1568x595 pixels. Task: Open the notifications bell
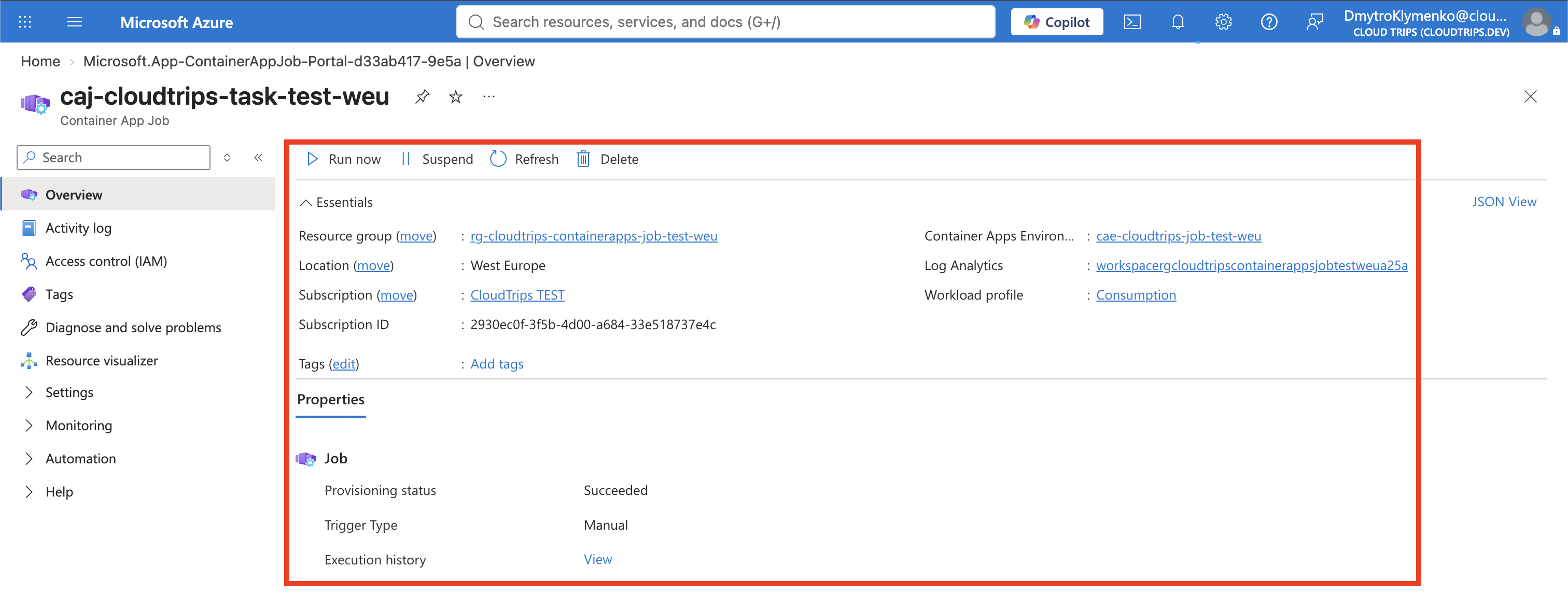(x=1178, y=22)
